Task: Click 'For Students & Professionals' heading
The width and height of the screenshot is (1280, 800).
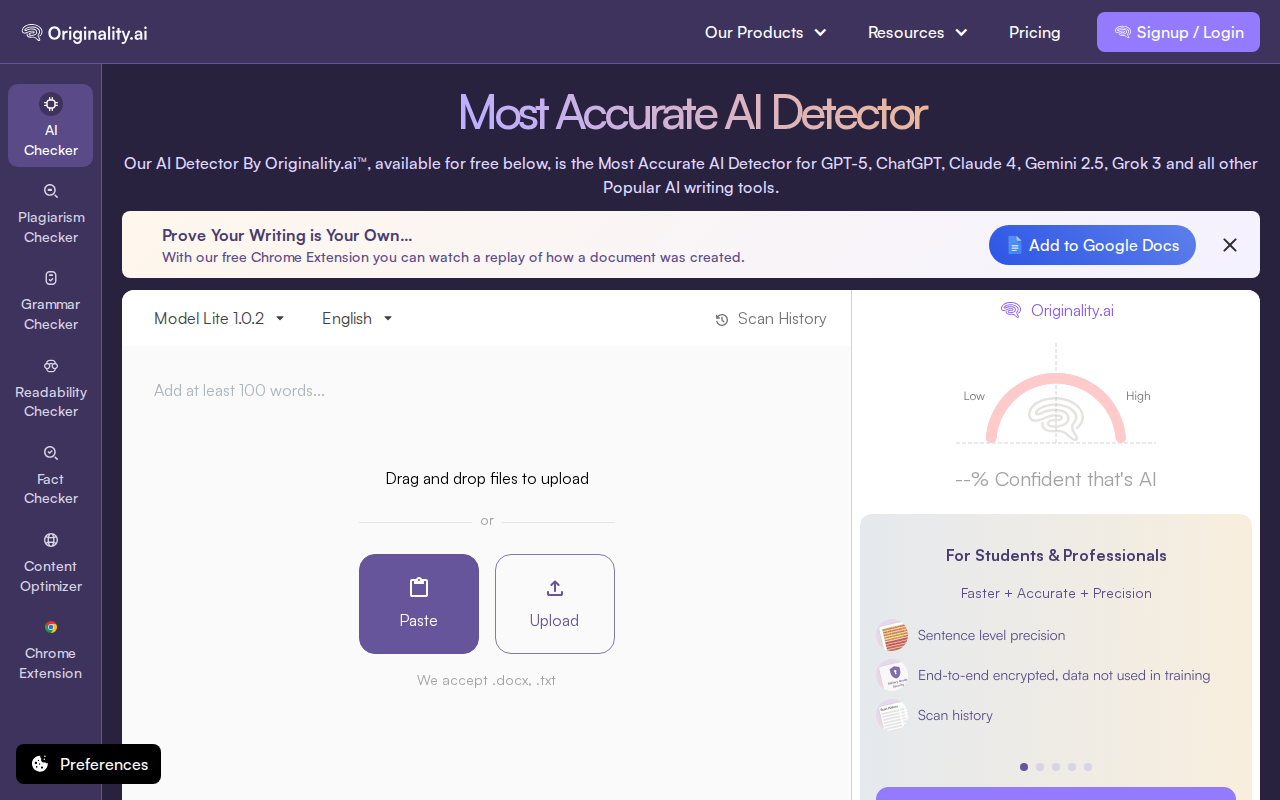Action: [1056, 555]
